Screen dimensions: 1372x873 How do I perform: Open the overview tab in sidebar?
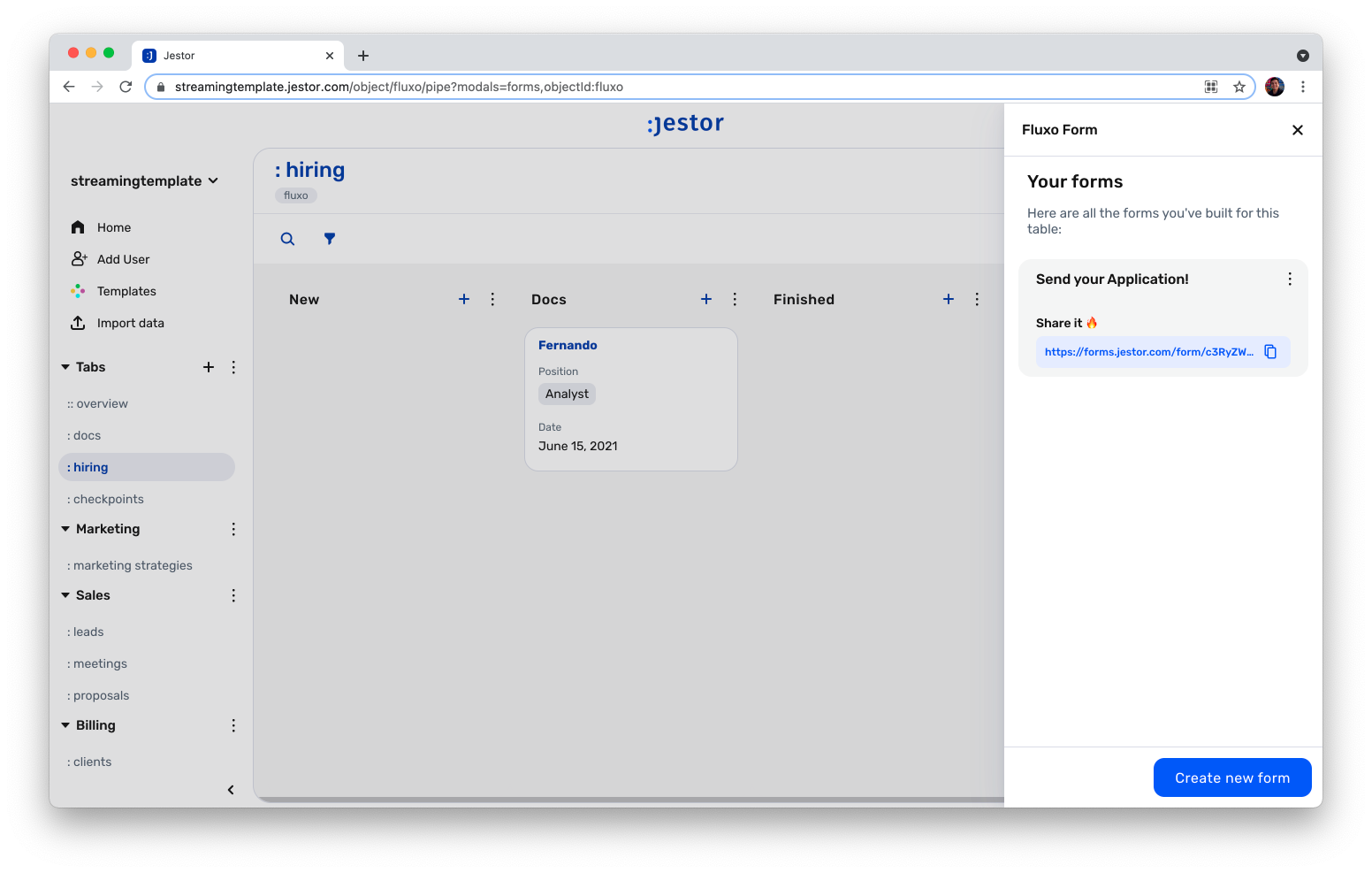click(147, 403)
